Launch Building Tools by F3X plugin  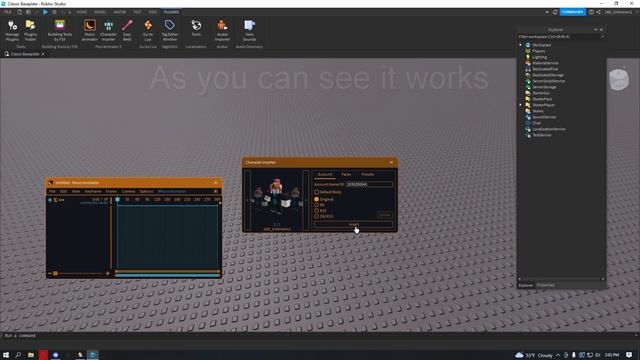(x=60, y=31)
